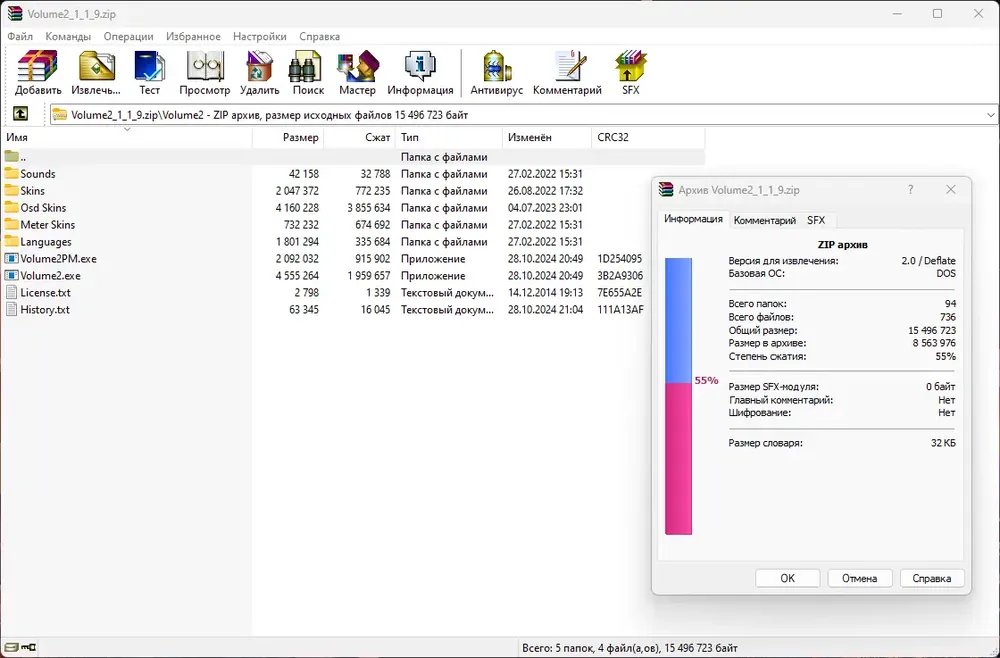Run the Антивирус scan tool
Viewport: 1000px width, 658px height.
[x=496, y=66]
